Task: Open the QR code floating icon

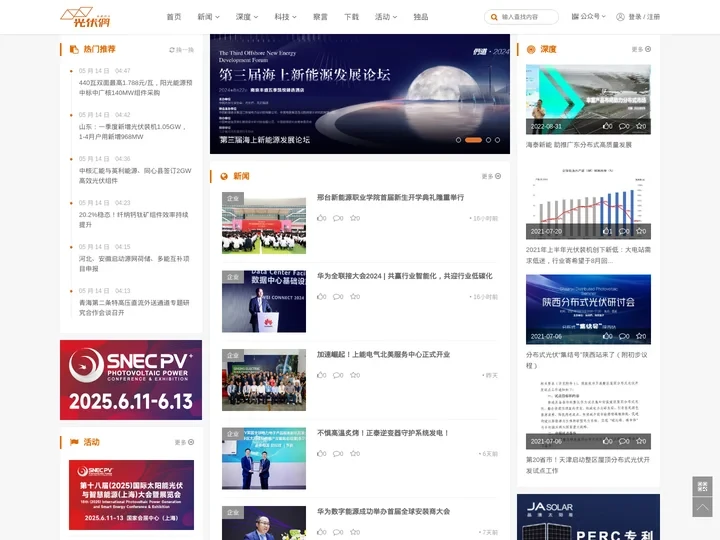Action: pos(702,486)
